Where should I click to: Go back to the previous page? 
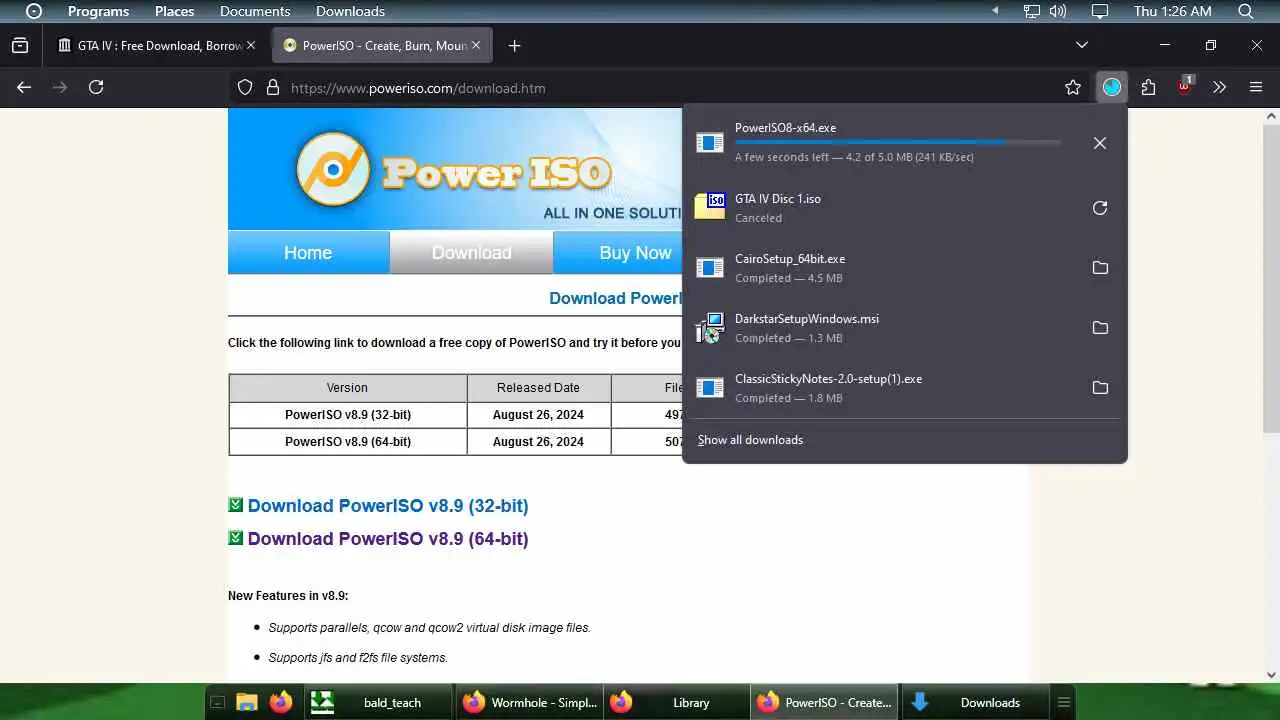click(x=24, y=87)
